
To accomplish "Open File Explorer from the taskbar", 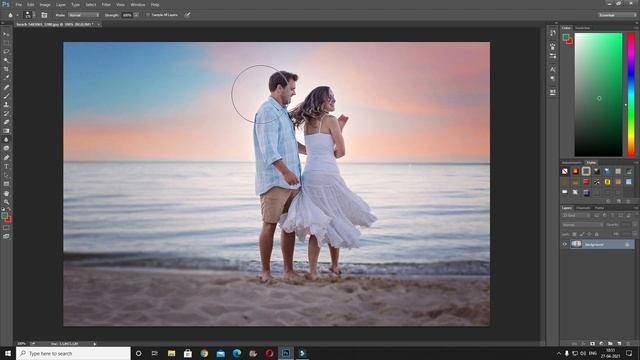I will pos(171,353).
